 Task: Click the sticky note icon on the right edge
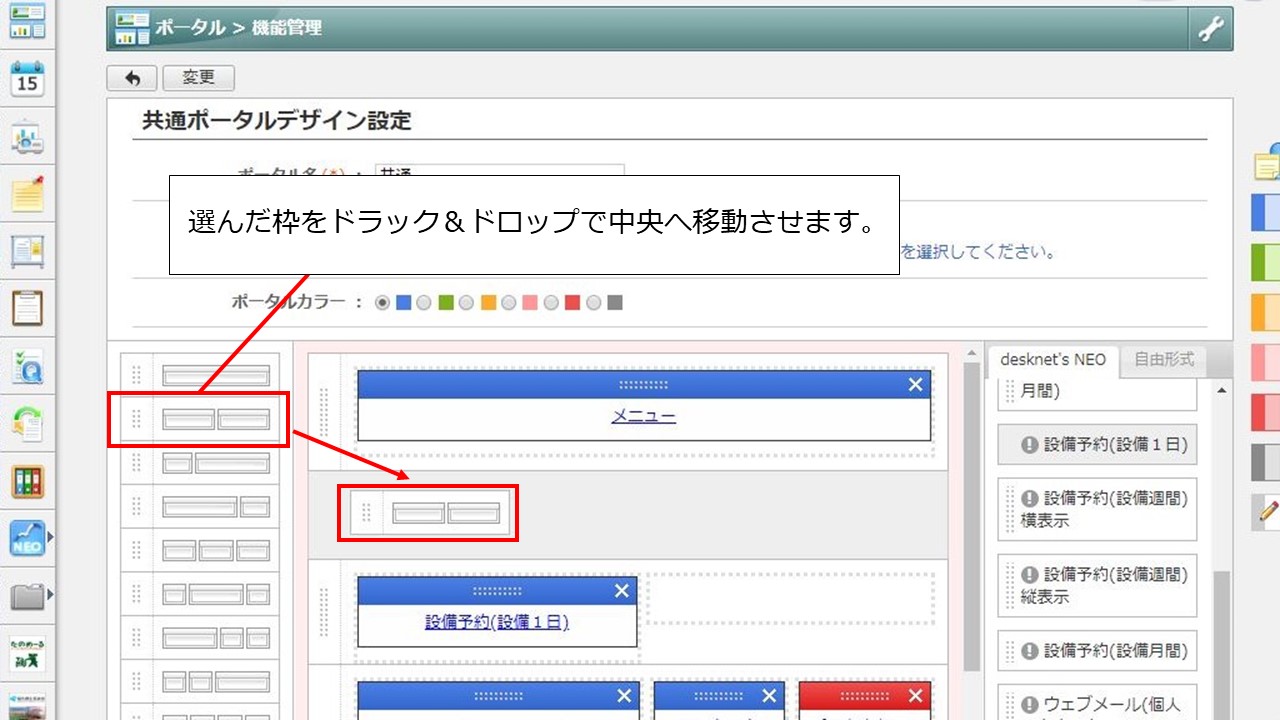[x=1267, y=163]
